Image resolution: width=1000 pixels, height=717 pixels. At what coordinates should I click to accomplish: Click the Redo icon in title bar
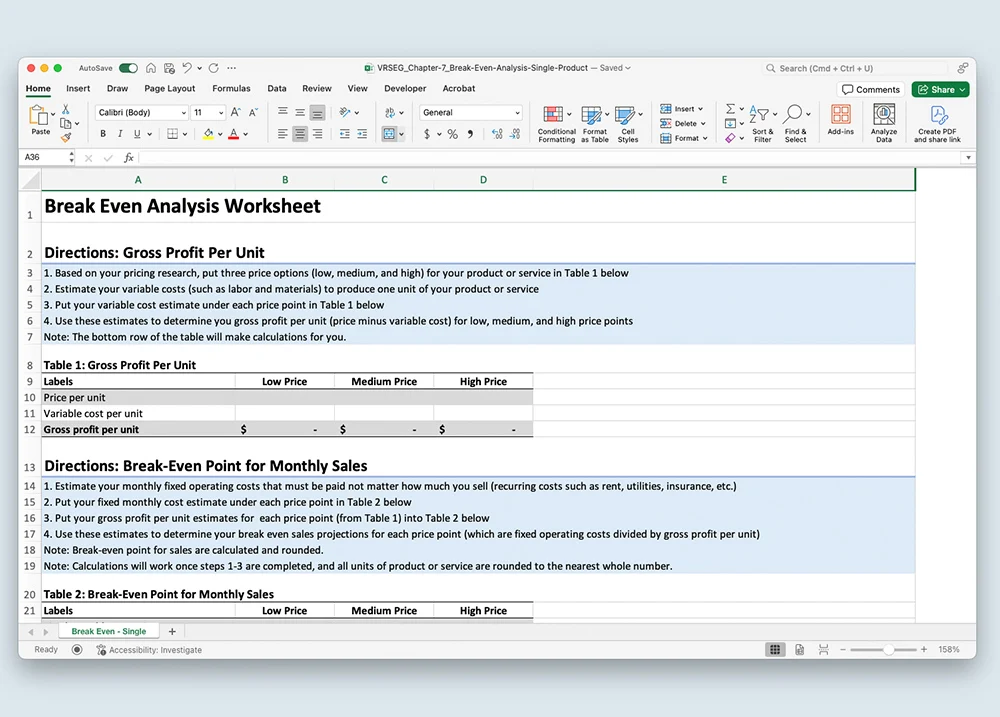214,68
